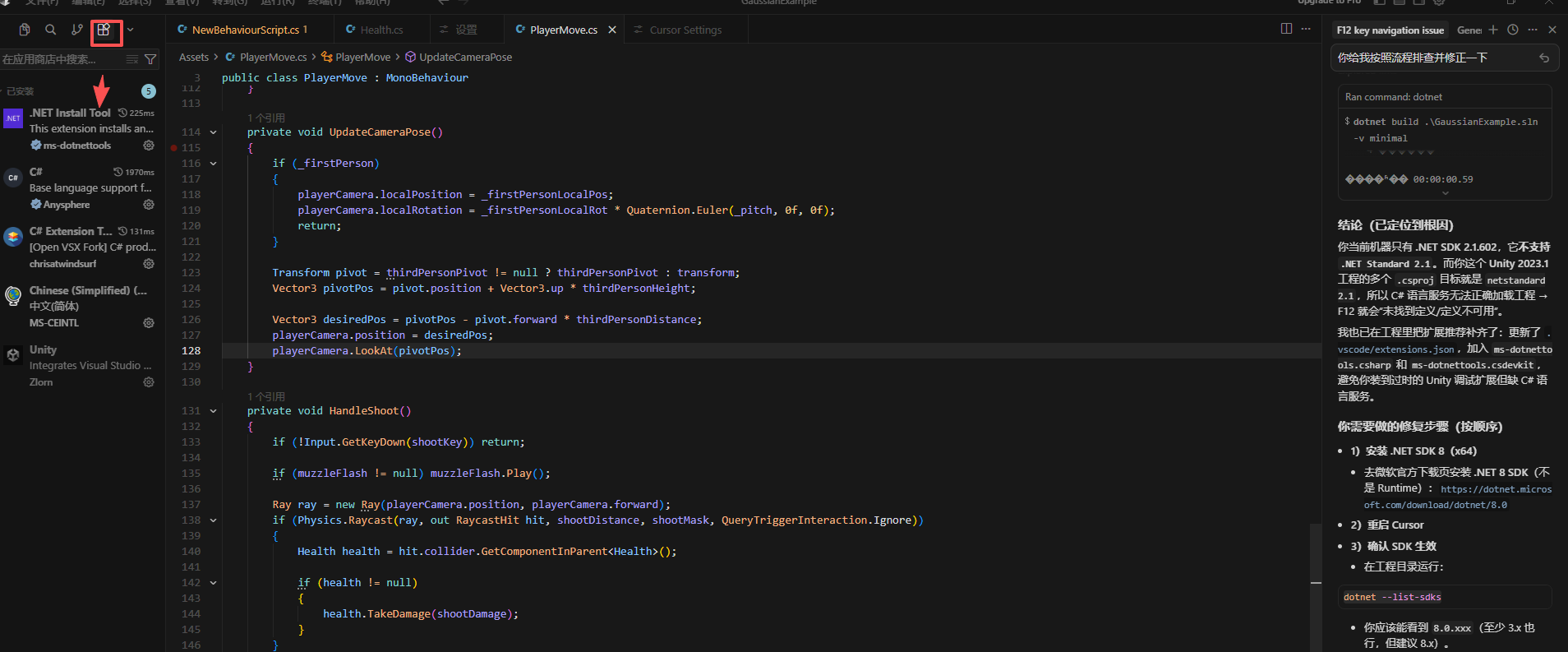This screenshot has height=652, width=1568.
Task: Collapse the if block at line 116
Action: pos(214,164)
